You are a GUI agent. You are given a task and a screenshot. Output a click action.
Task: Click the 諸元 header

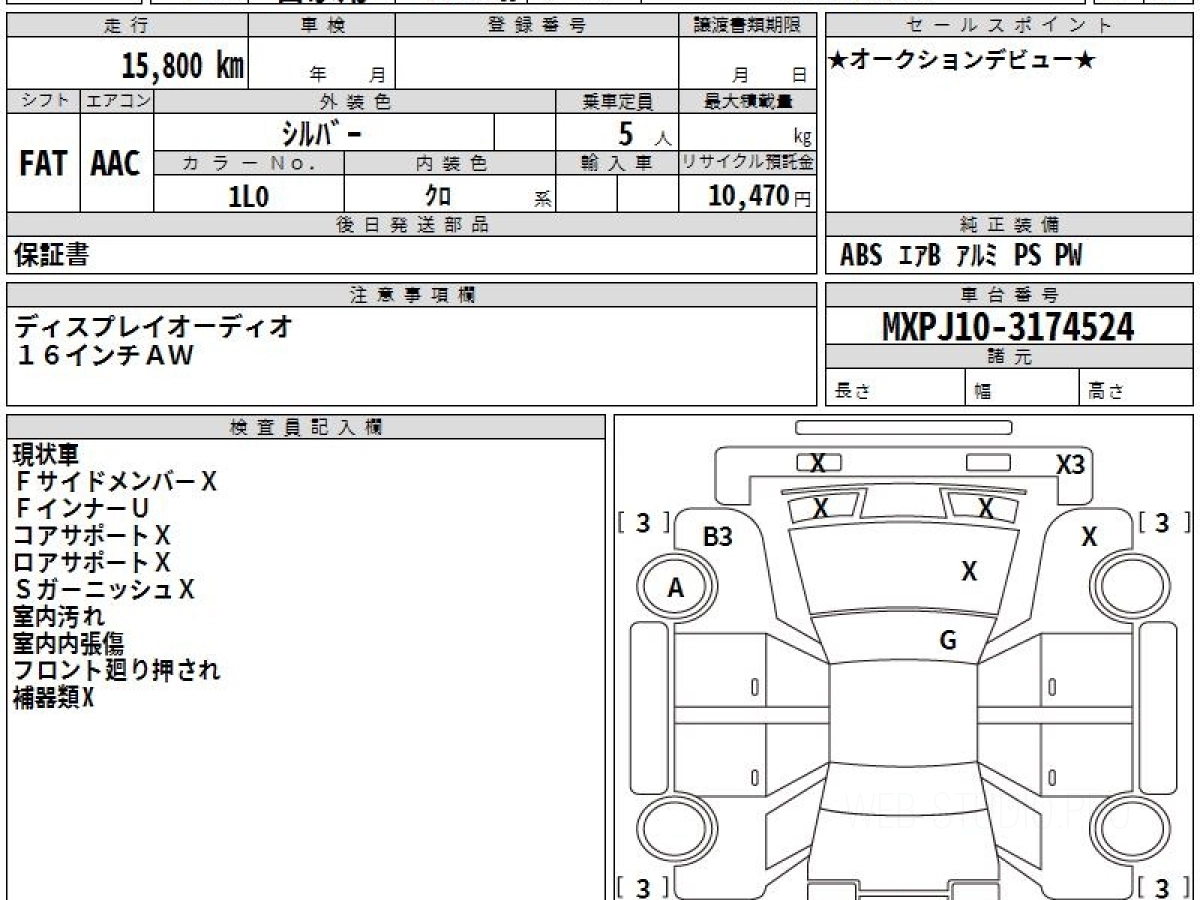(1010, 357)
